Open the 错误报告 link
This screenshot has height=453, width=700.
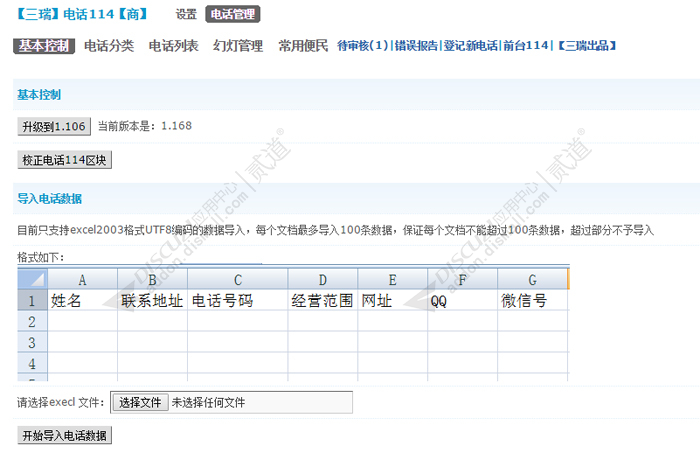tap(416, 46)
